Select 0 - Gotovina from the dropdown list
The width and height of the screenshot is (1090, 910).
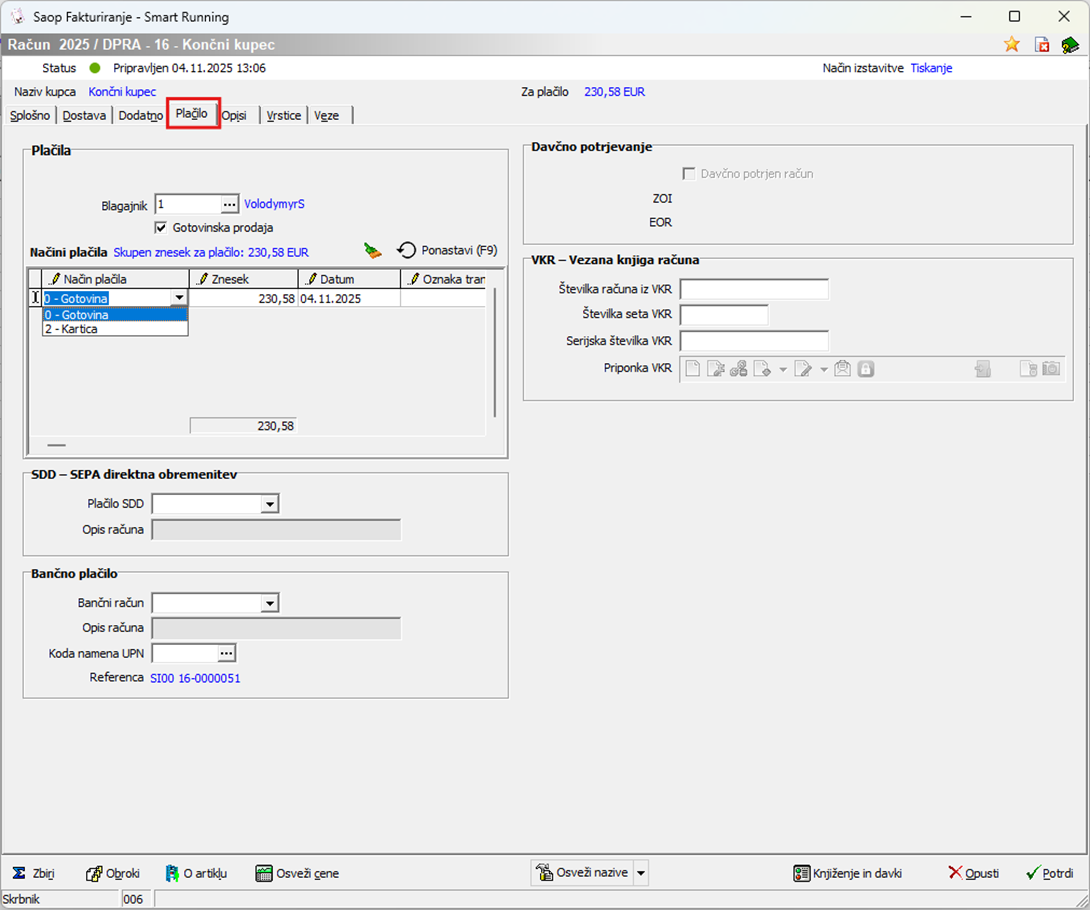pyautogui.click(x=115, y=315)
